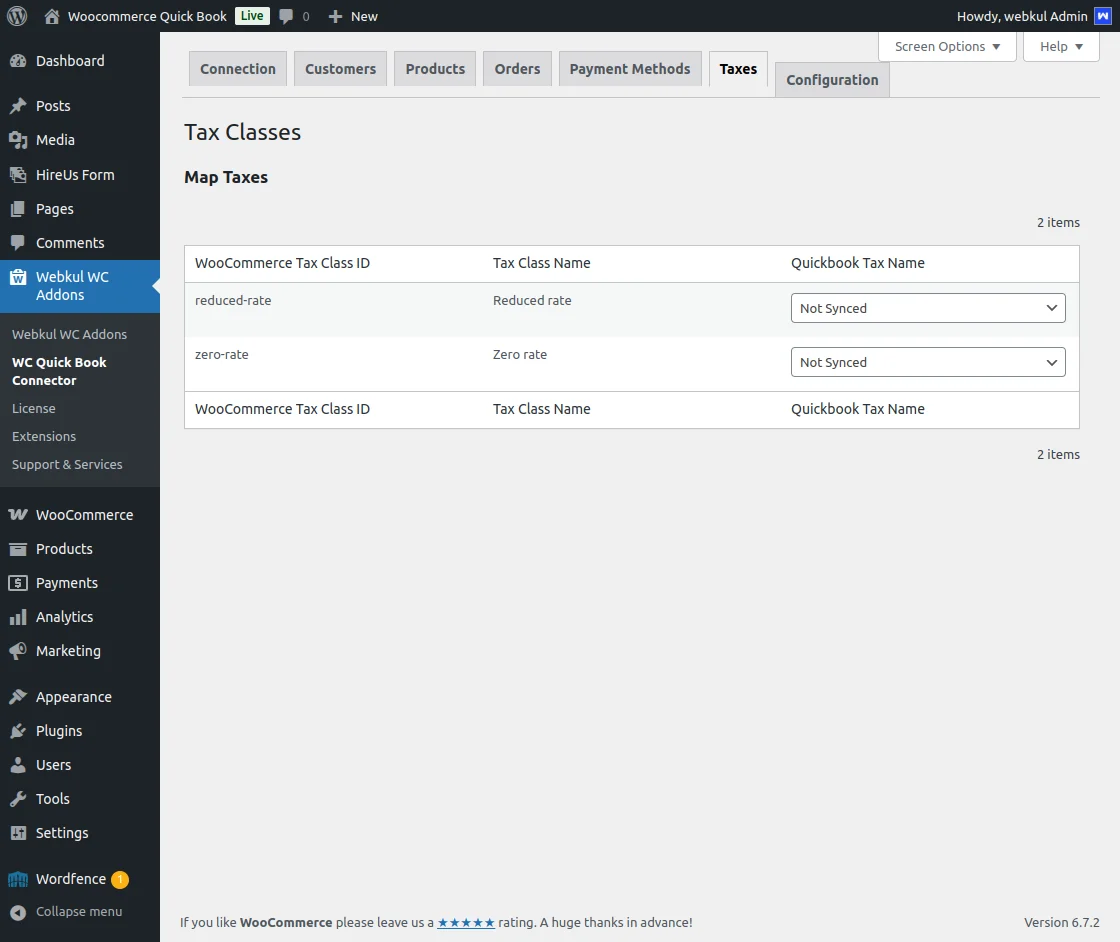Click the WooCommerce sidebar icon
The image size is (1120, 942).
(21, 514)
